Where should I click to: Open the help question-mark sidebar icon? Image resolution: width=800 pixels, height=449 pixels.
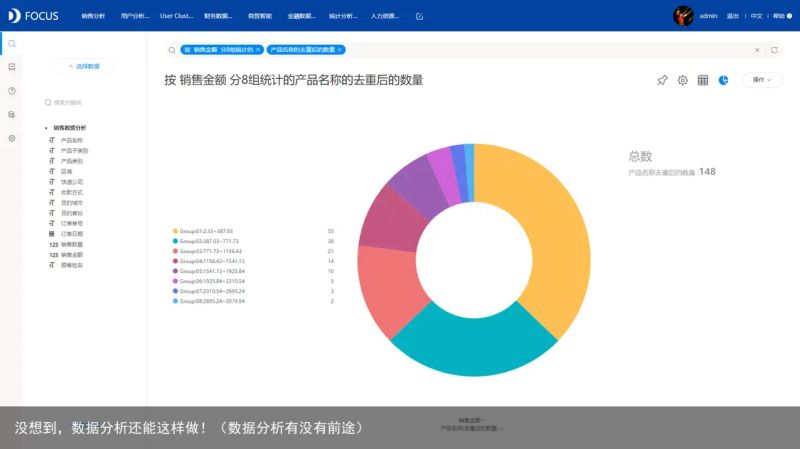(x=12, y=91)
